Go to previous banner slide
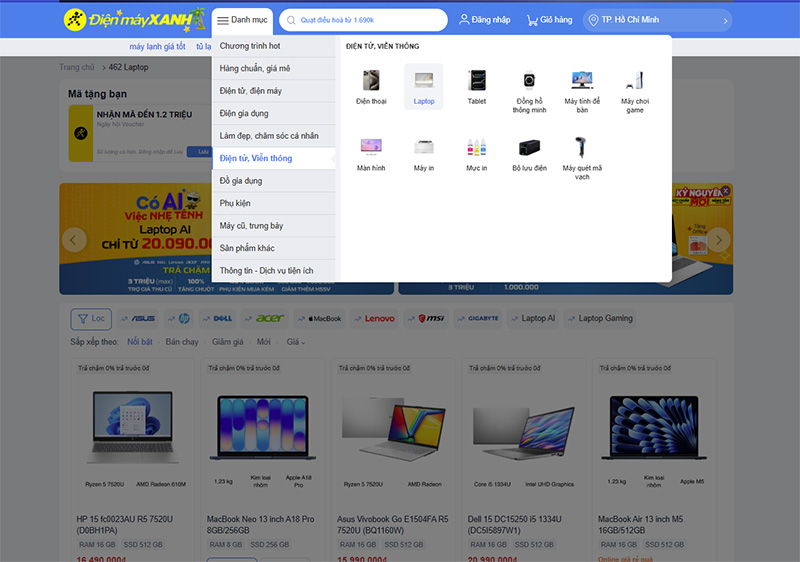Screen dimensions: 800x562 [x=74, y=240]
